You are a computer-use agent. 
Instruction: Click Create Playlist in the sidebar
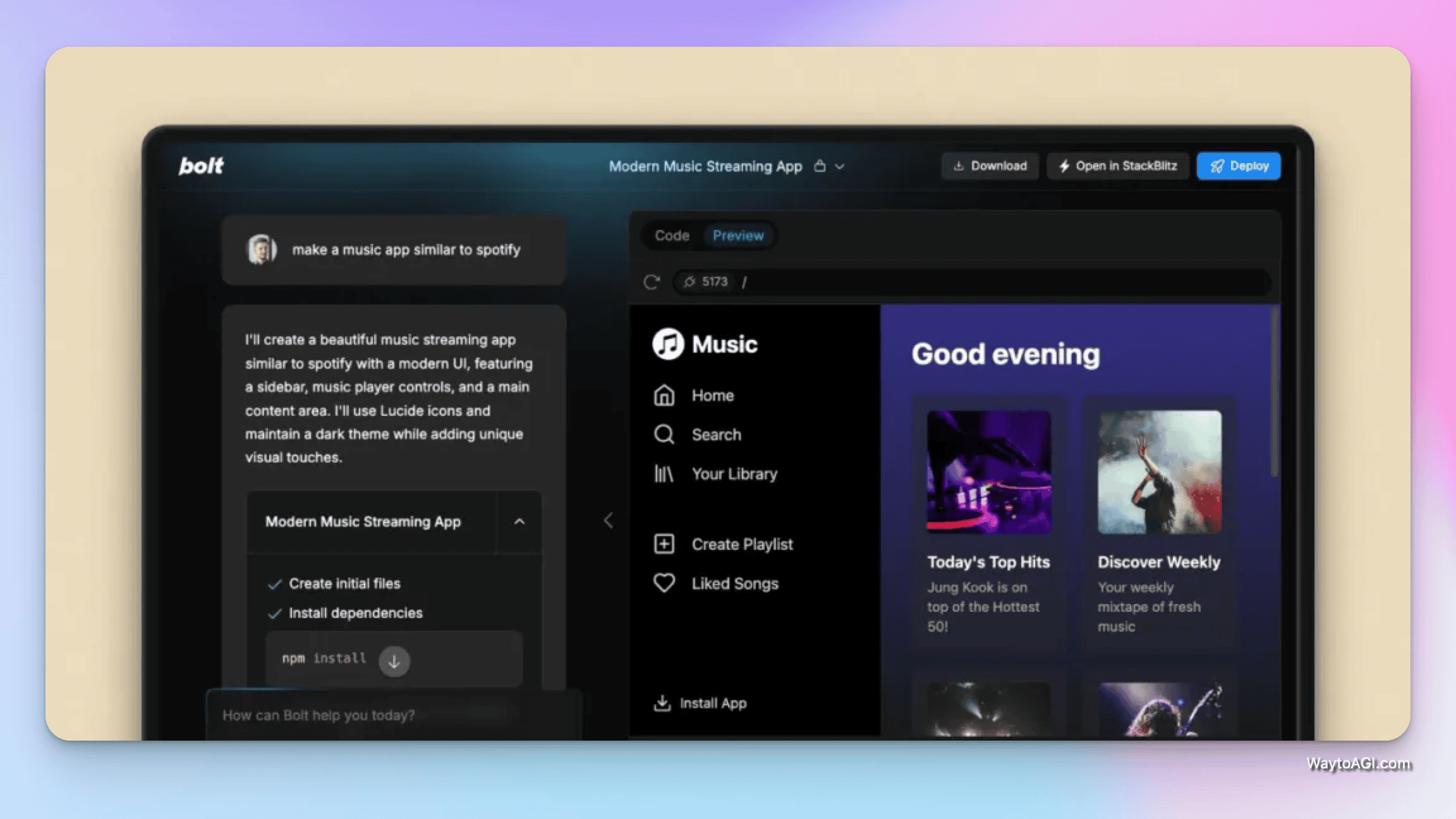tap(742, 544)
